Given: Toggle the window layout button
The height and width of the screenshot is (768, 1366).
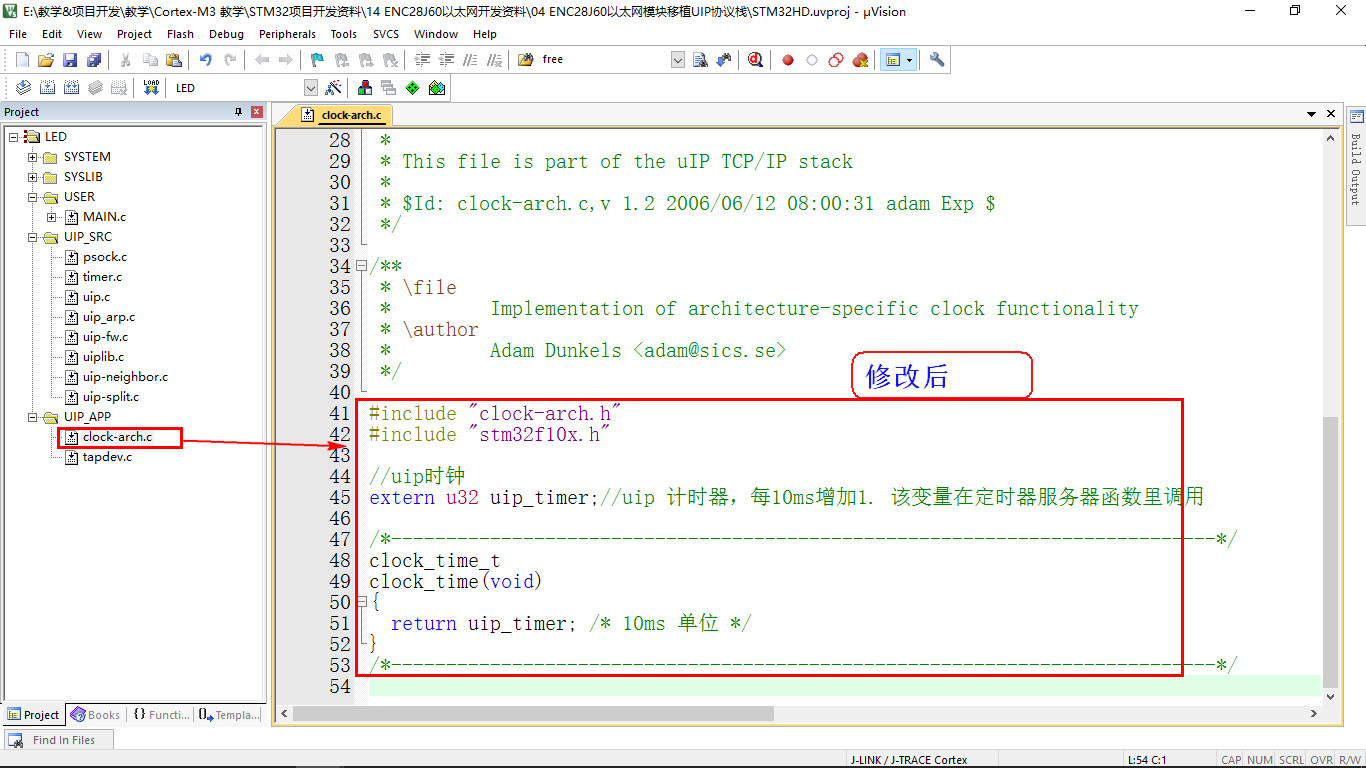Looking at the screenshot, I should 892,60.
